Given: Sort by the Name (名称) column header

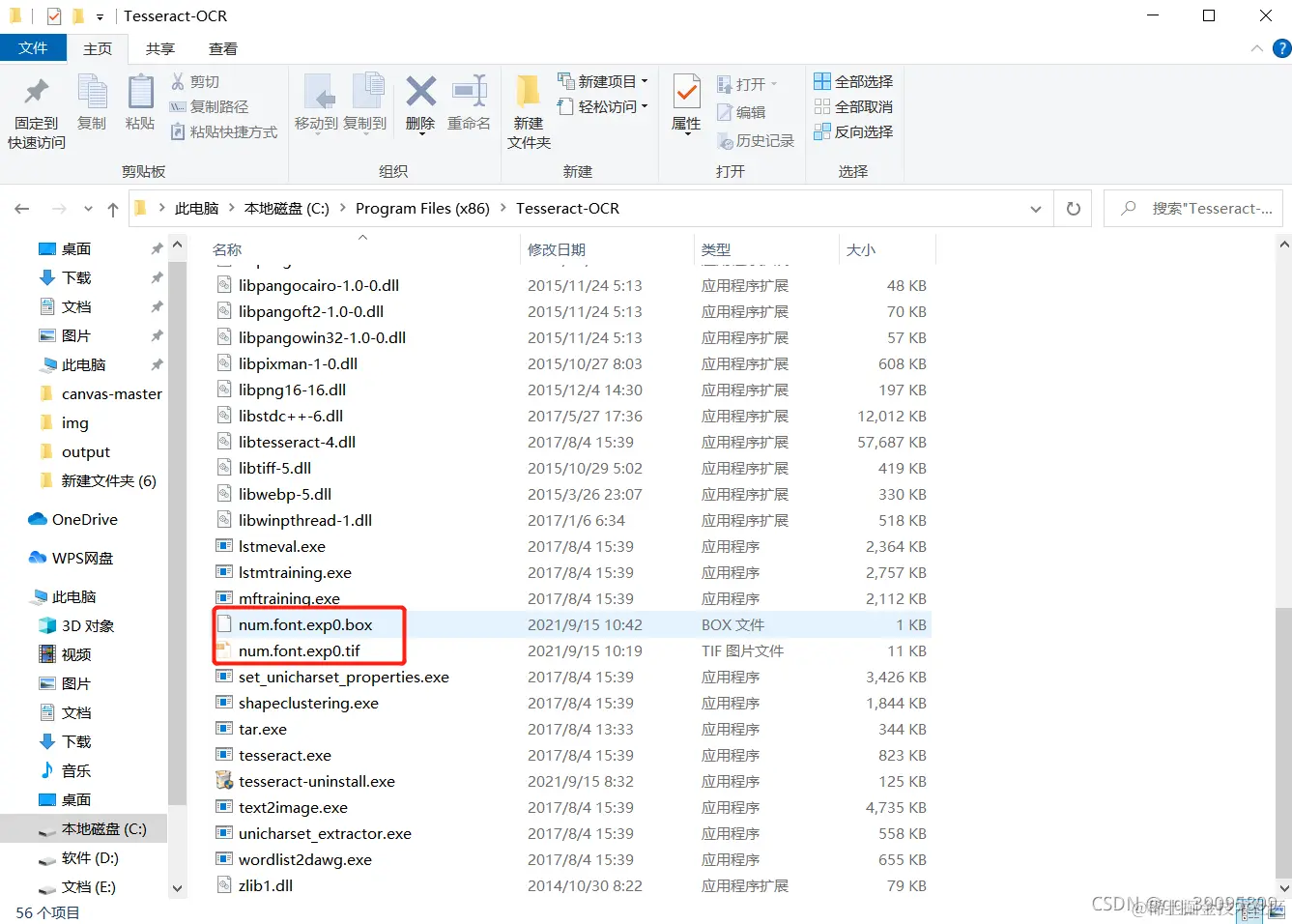Looking at the screenshot, I should point(227,249).
